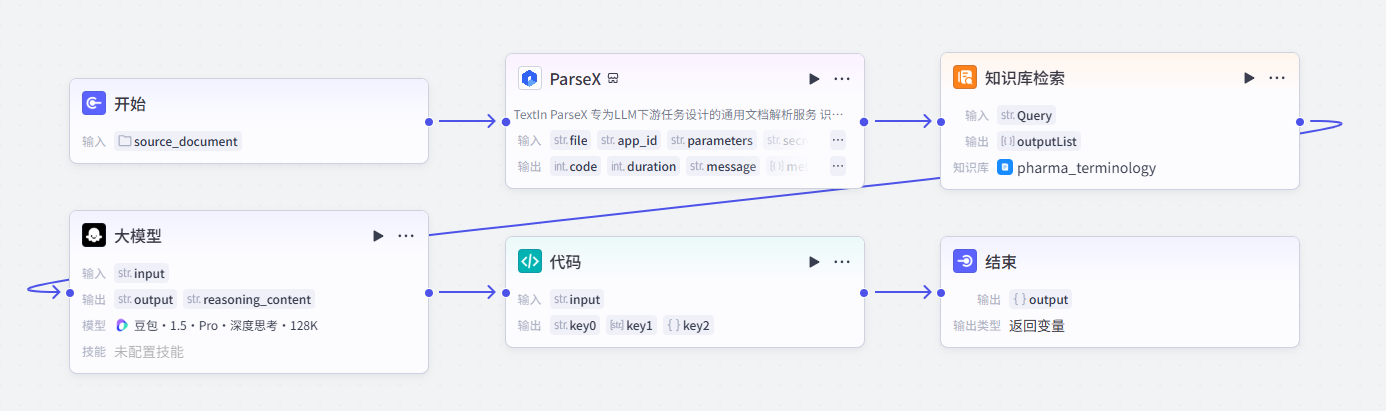Click the 知识库检索 node icon
This screenshot has height=411, width=1386.
click(965, 77)
